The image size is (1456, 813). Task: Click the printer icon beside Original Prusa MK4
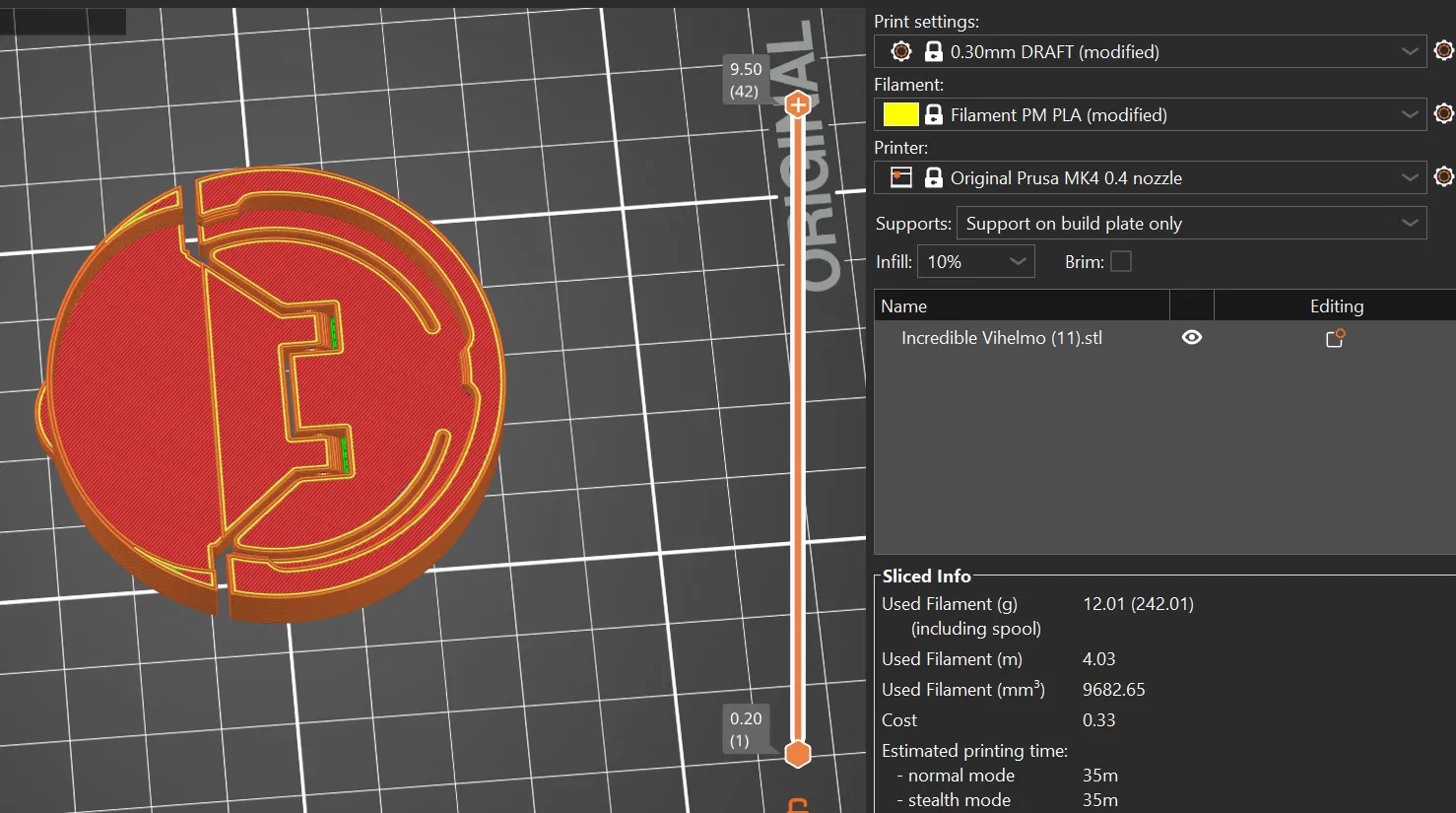point(900,177)
